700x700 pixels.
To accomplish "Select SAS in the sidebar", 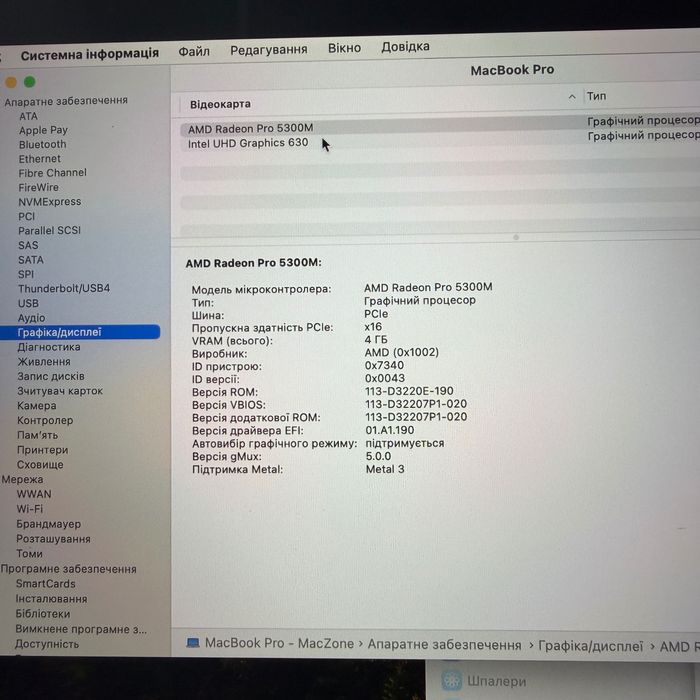I will click(x=28, y=245).
